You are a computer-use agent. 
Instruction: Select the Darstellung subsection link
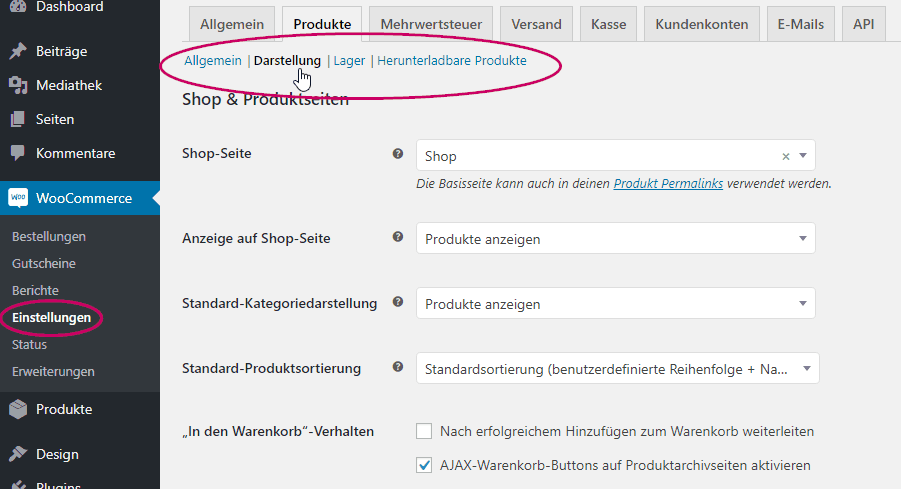point(287,60)
